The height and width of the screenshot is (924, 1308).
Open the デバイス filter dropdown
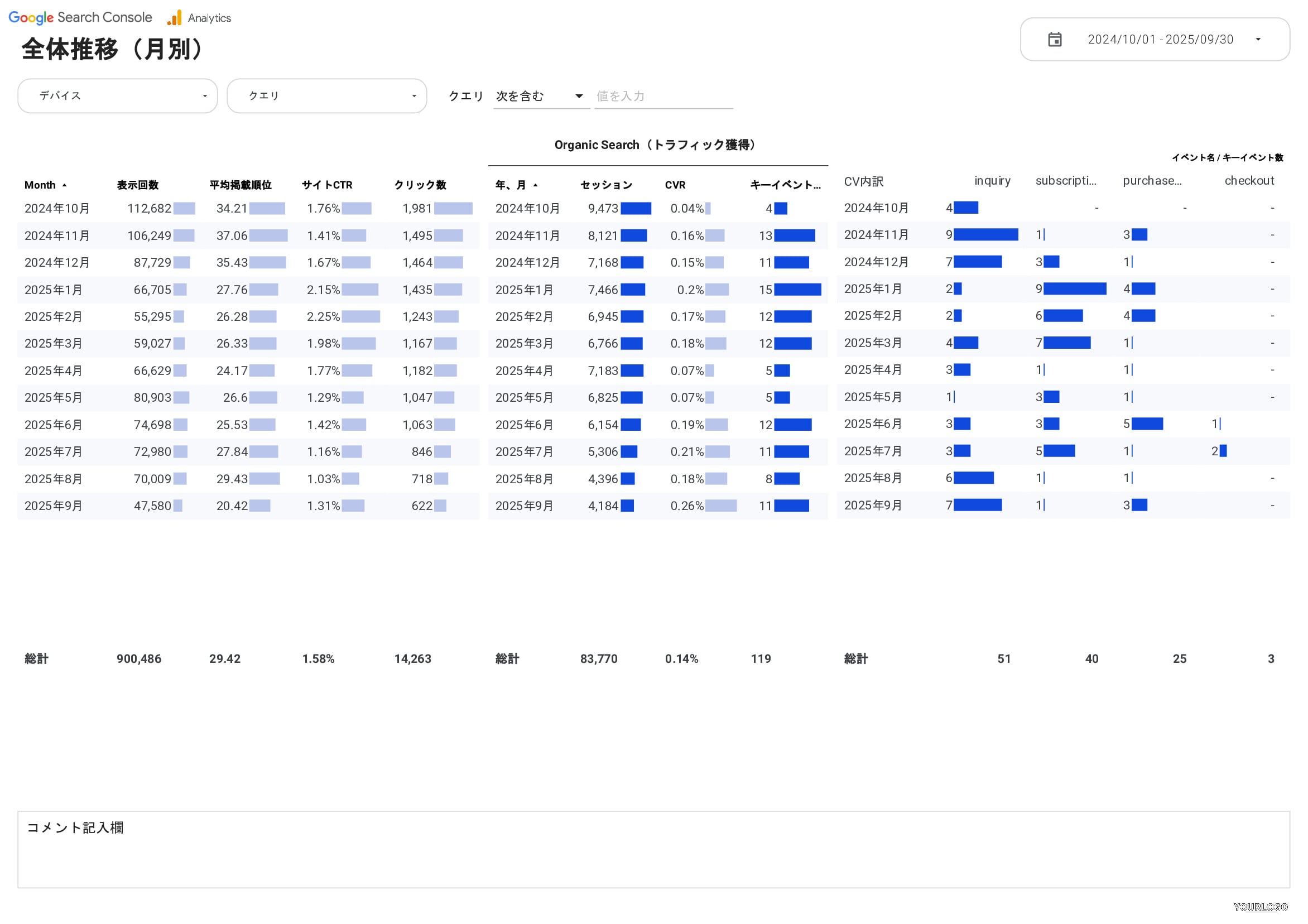(117, 96)
